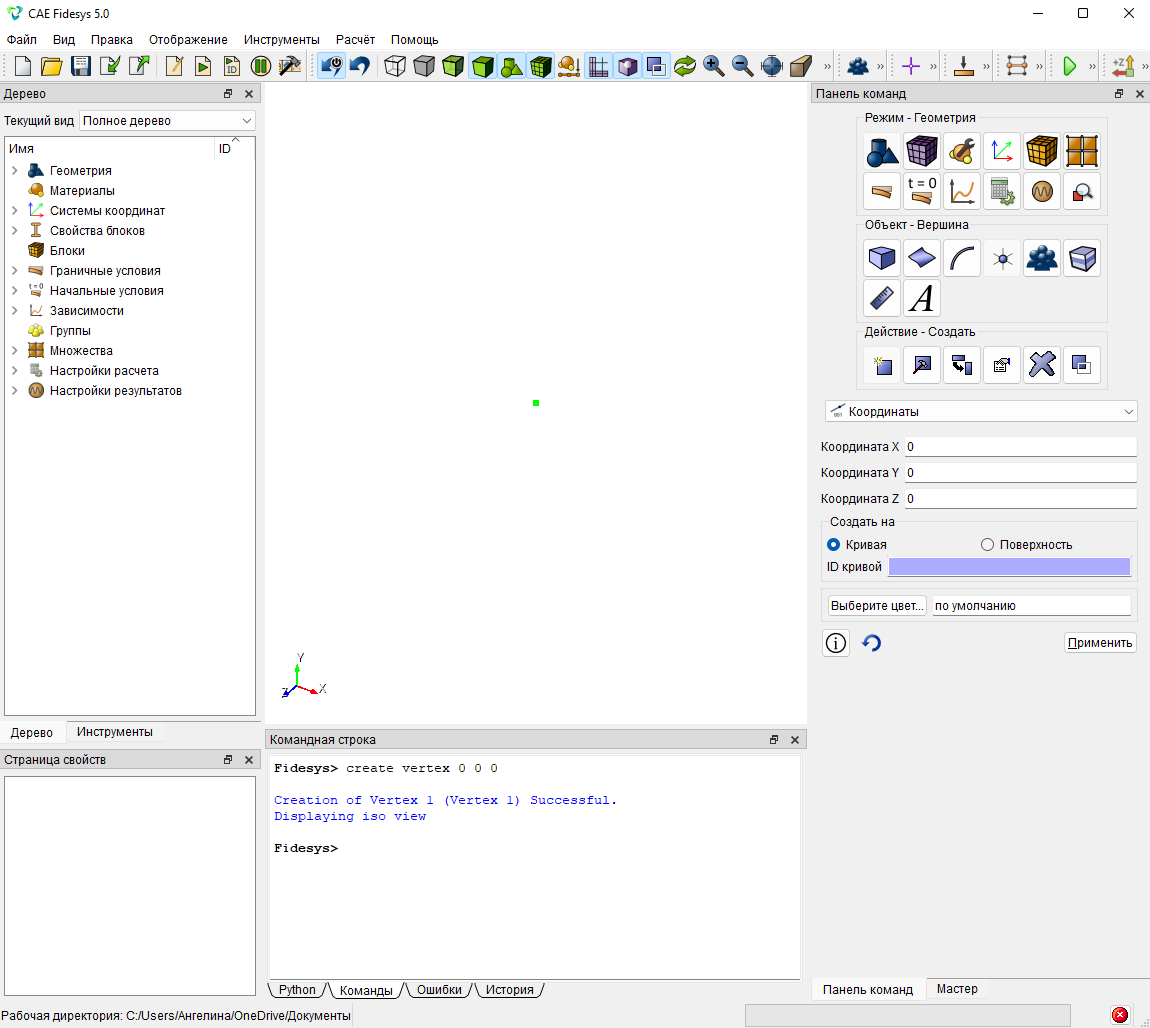1150x1028 pixels.
Task: Click the 'Применить' button
Action: click(x=1100, y=643)
